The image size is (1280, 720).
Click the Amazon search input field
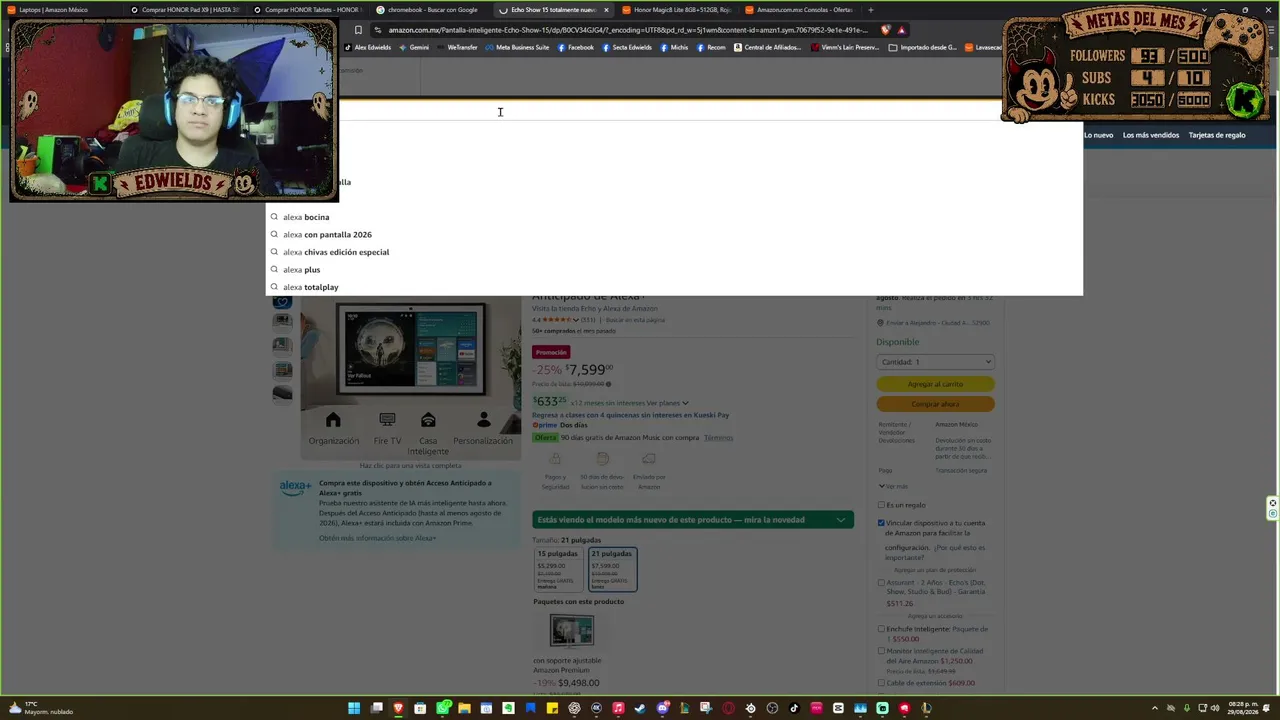pyautogui.click(x=670, y=110)
